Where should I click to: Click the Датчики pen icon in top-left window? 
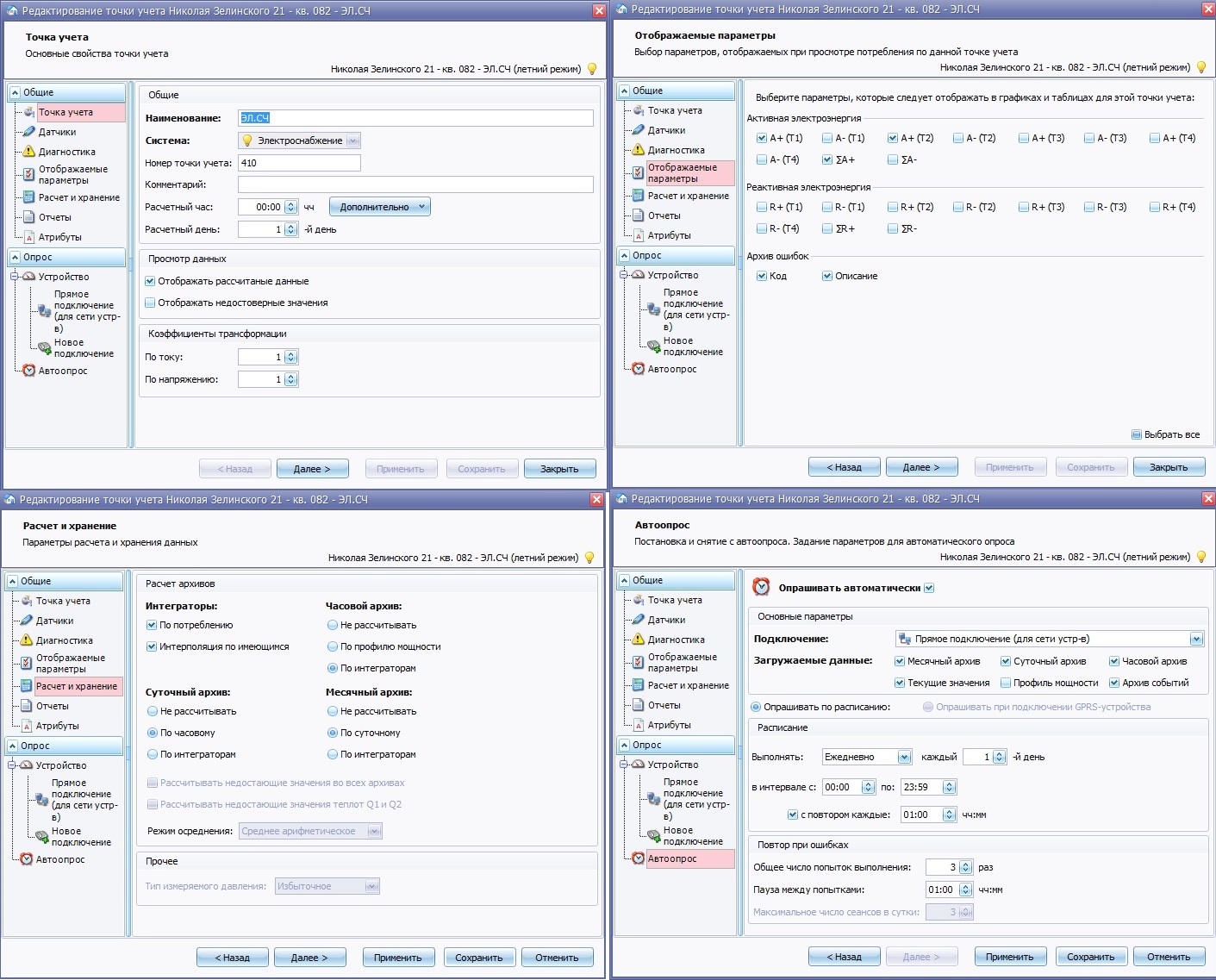[x=28, y=132]
